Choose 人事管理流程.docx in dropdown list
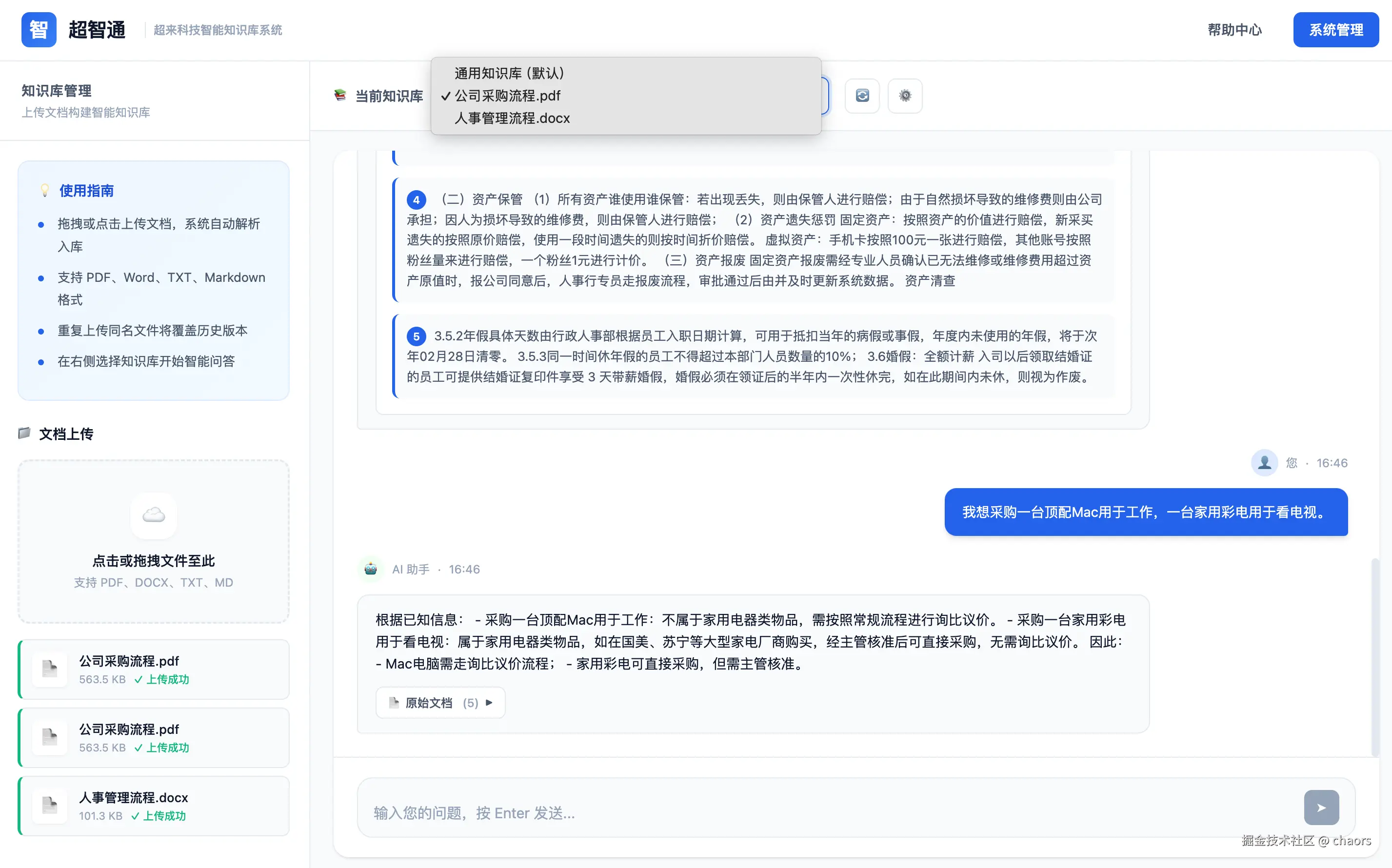The height and width of the screenshot is (868, 1392). click(x=512, y=118)
